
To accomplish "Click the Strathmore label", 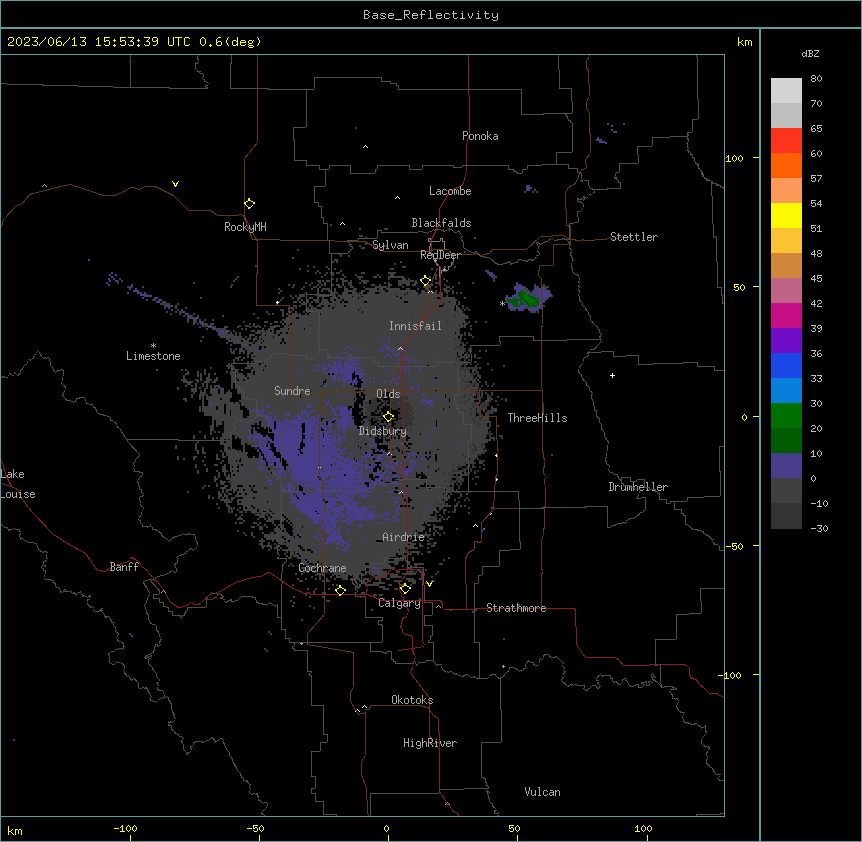I will (x=516, y=608).
